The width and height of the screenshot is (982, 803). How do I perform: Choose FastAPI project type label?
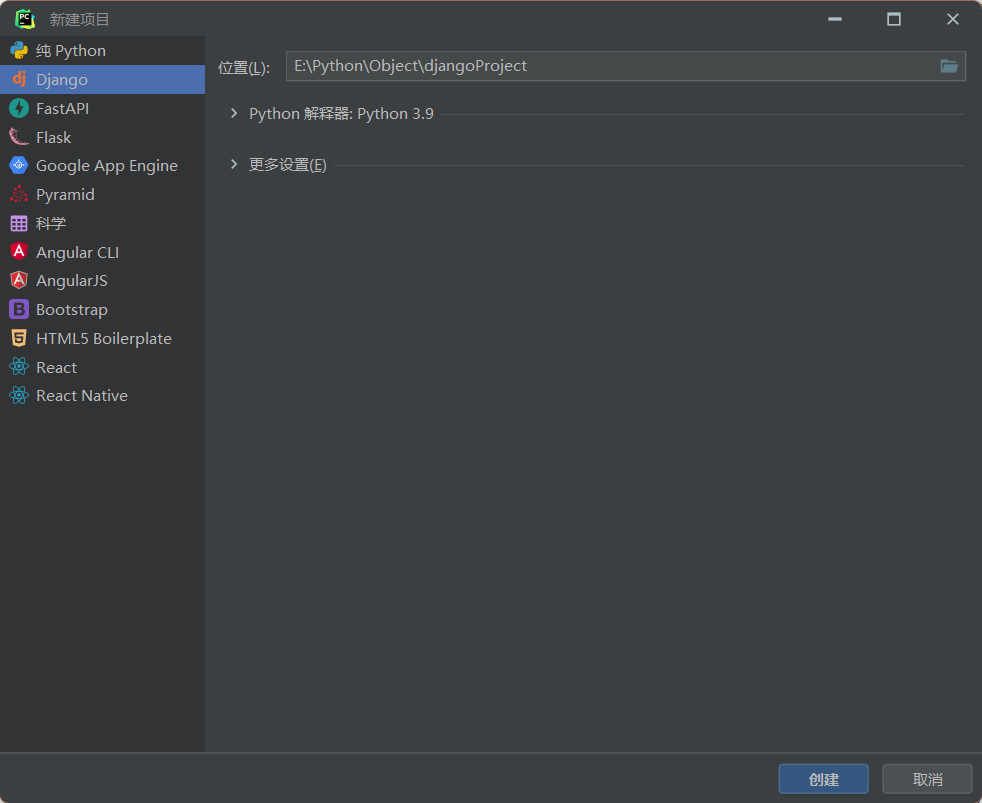[x=63, y=108]
